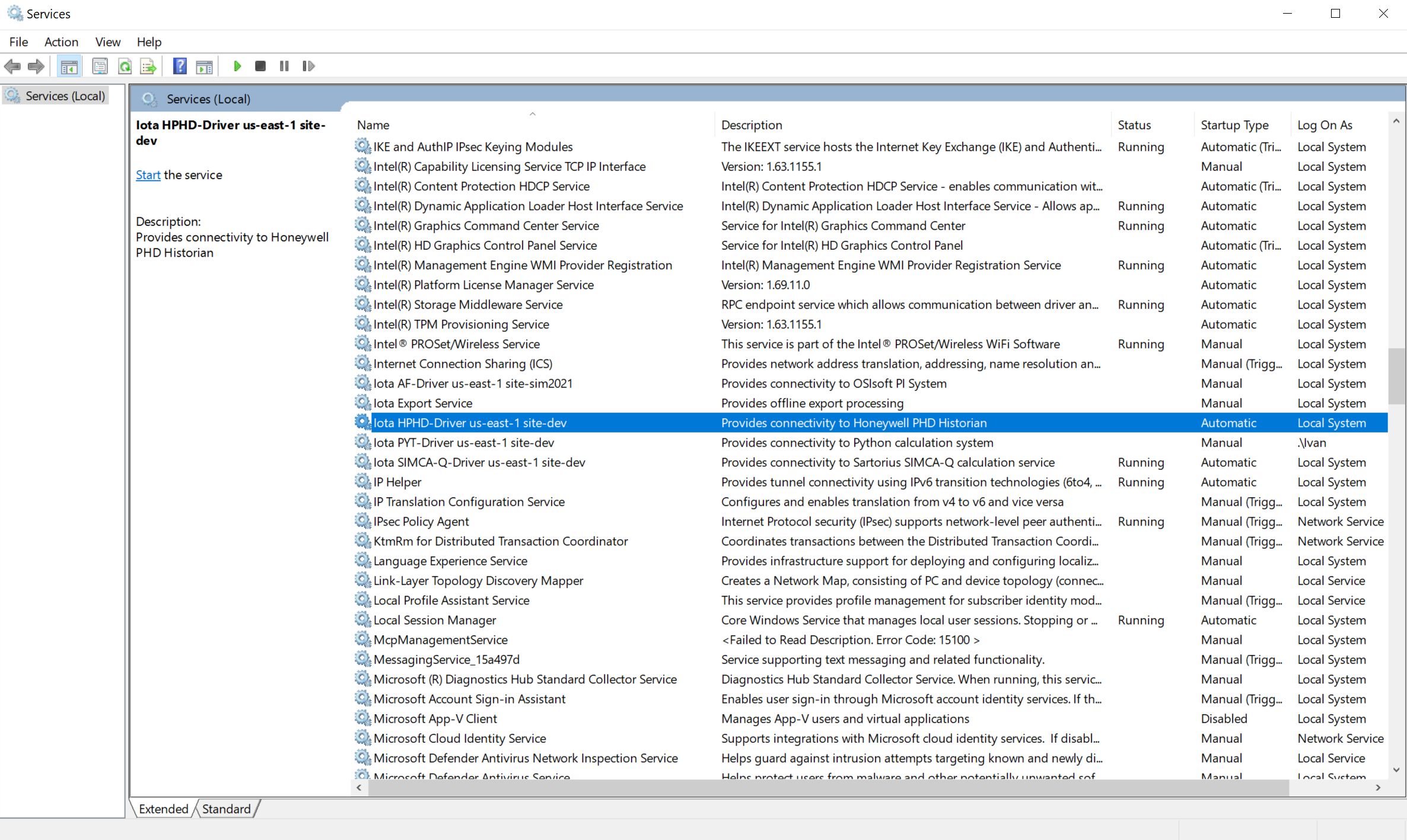
Task: Click vertical scrollbar down arrow
Action: tap(1396, 769)
